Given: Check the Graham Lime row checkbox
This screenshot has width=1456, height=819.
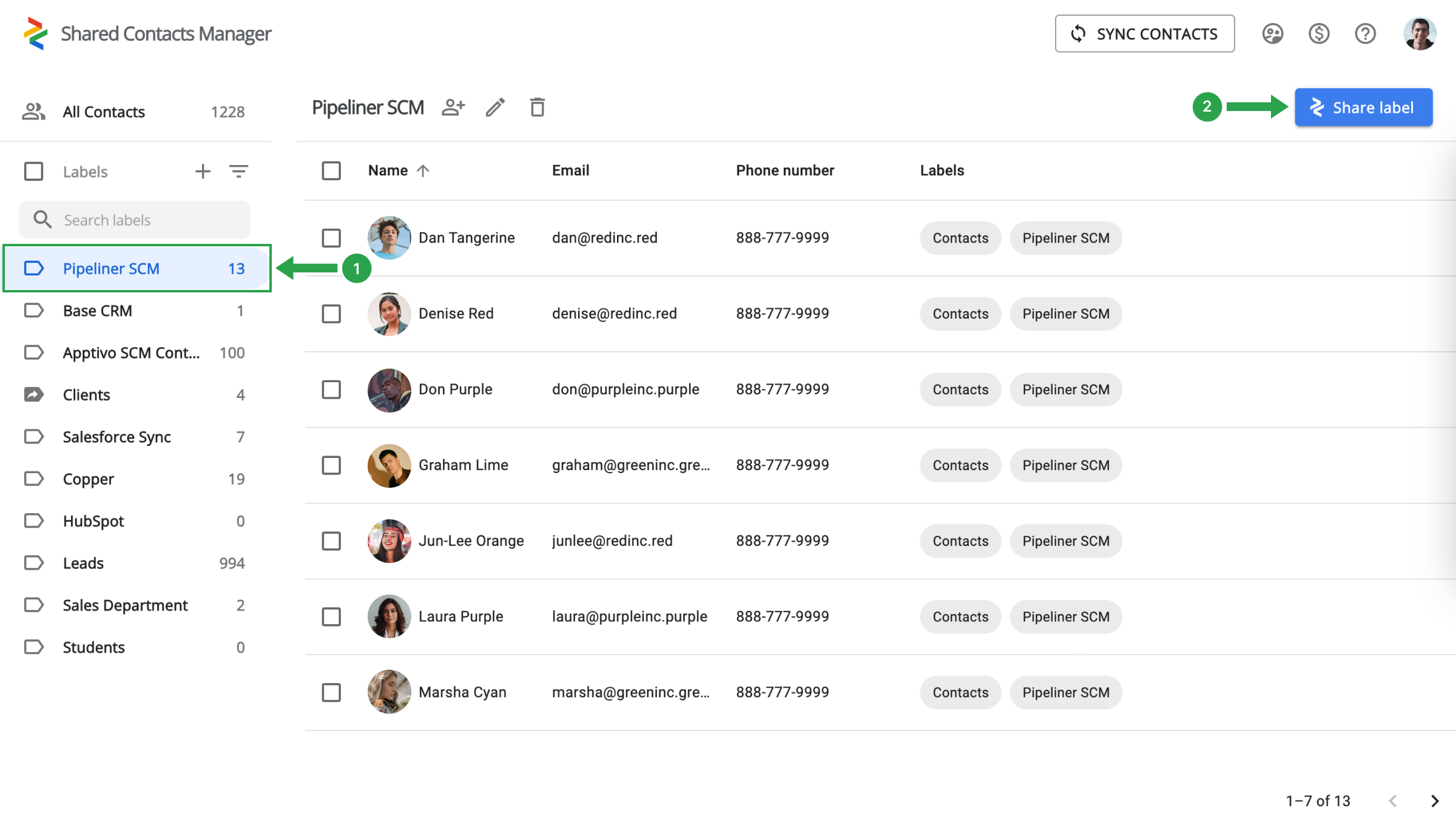Looking at the screenshot, I should 331,465.
